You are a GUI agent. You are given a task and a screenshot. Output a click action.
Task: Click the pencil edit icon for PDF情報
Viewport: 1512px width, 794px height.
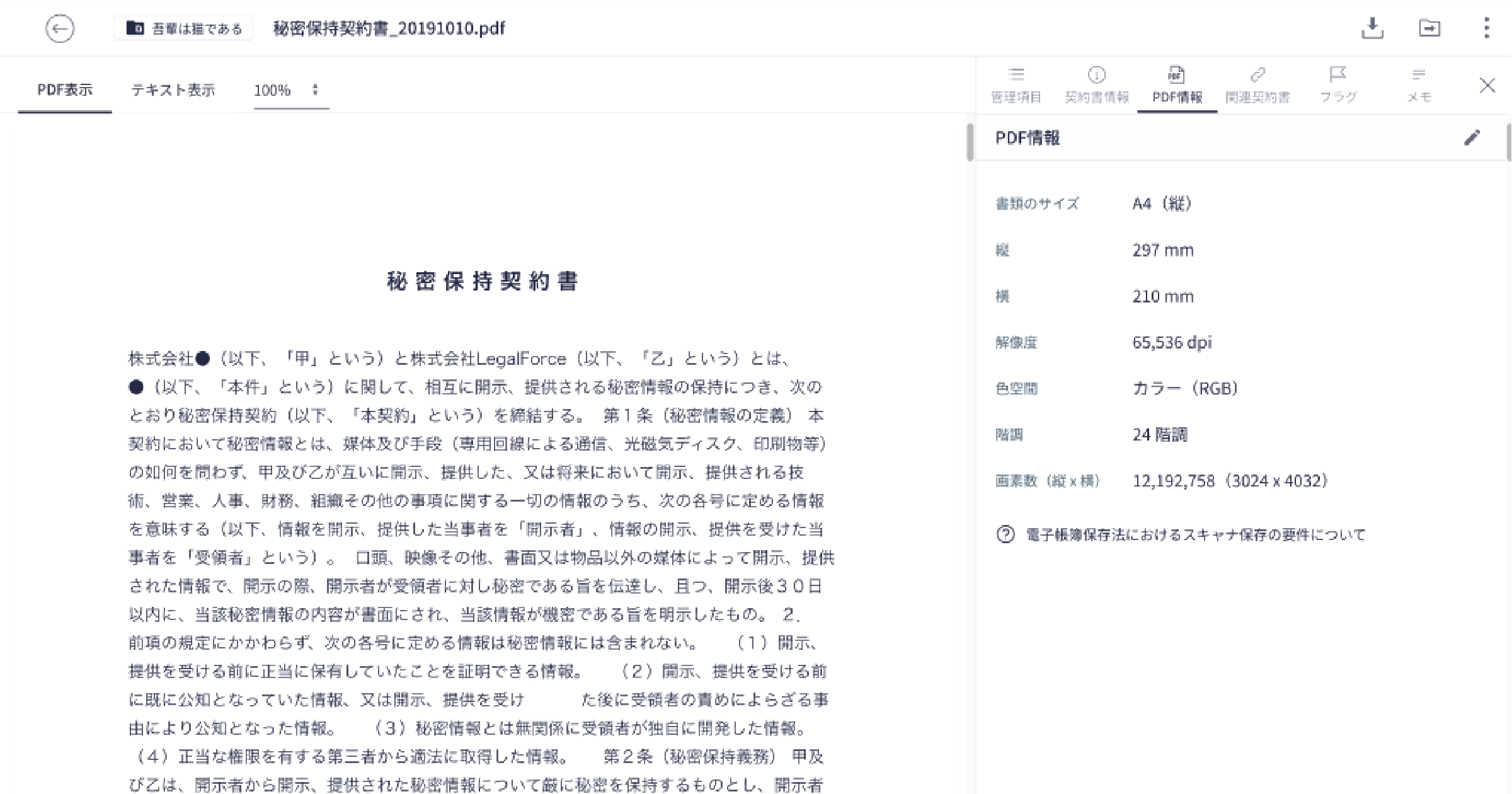tap(1472, 138)
